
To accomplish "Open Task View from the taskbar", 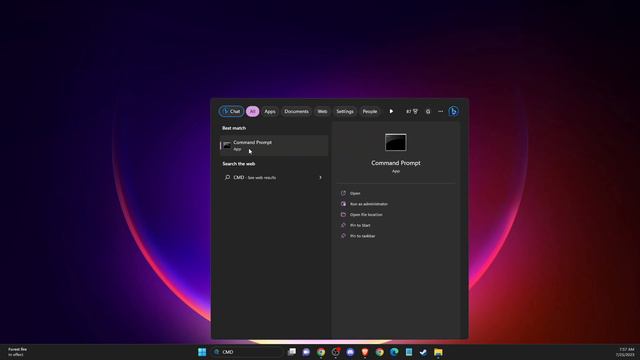I will pos(291,352).
